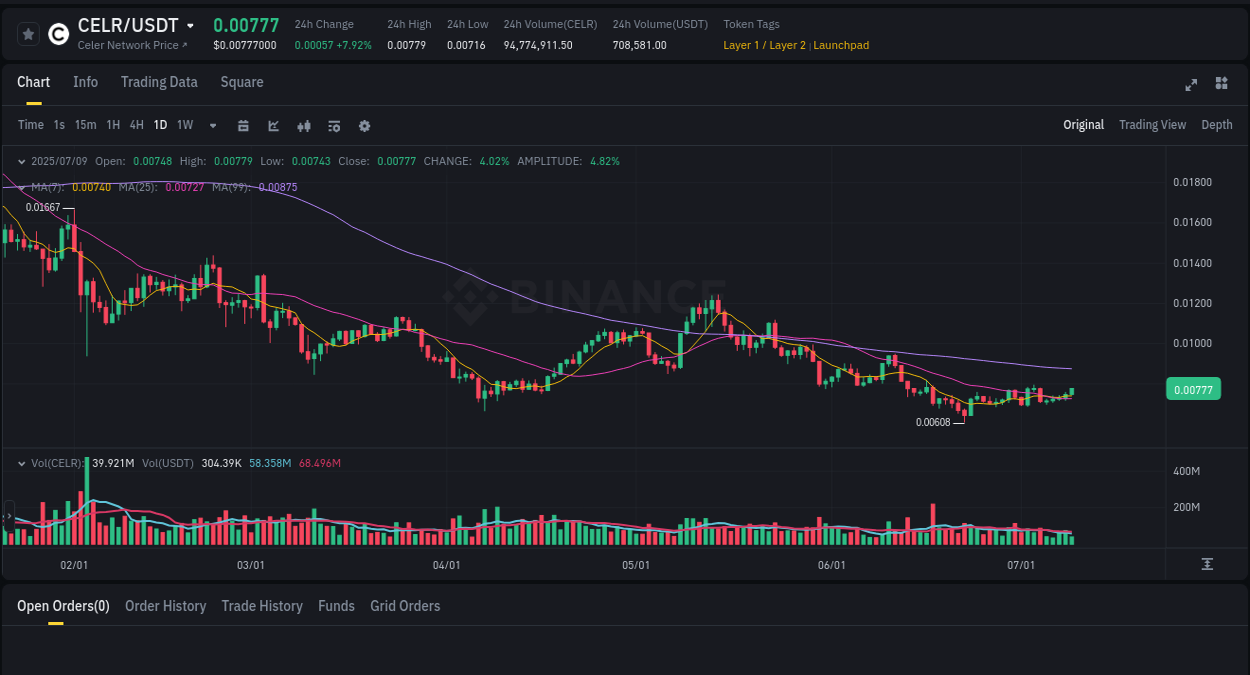The width and height of the screenshot is (1250, 675).
Task: Expand the timeframe options dropdown arrow
Action: (212, 125)
